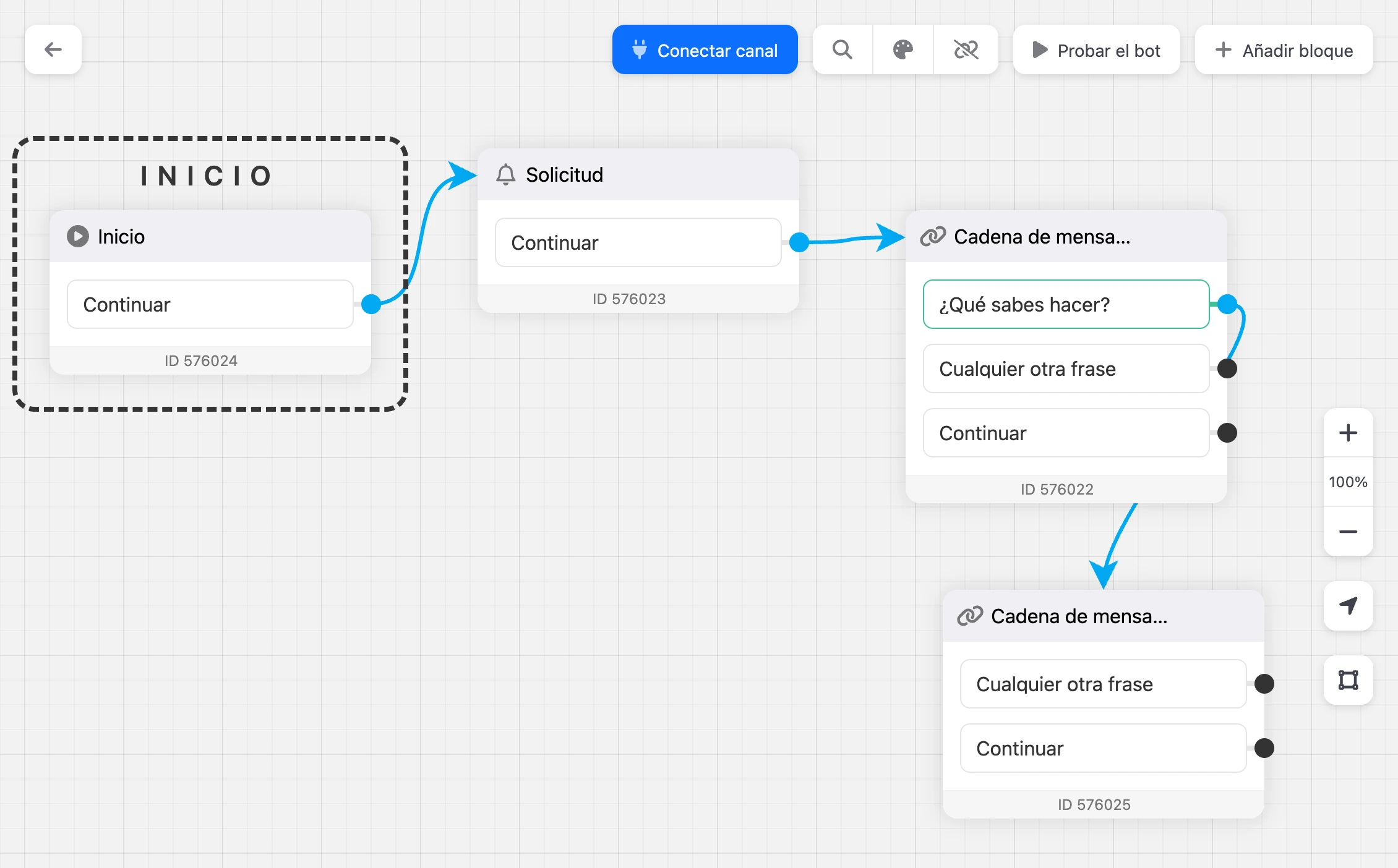
Task: Click the ID 576023 label
Action: [629, 299]
